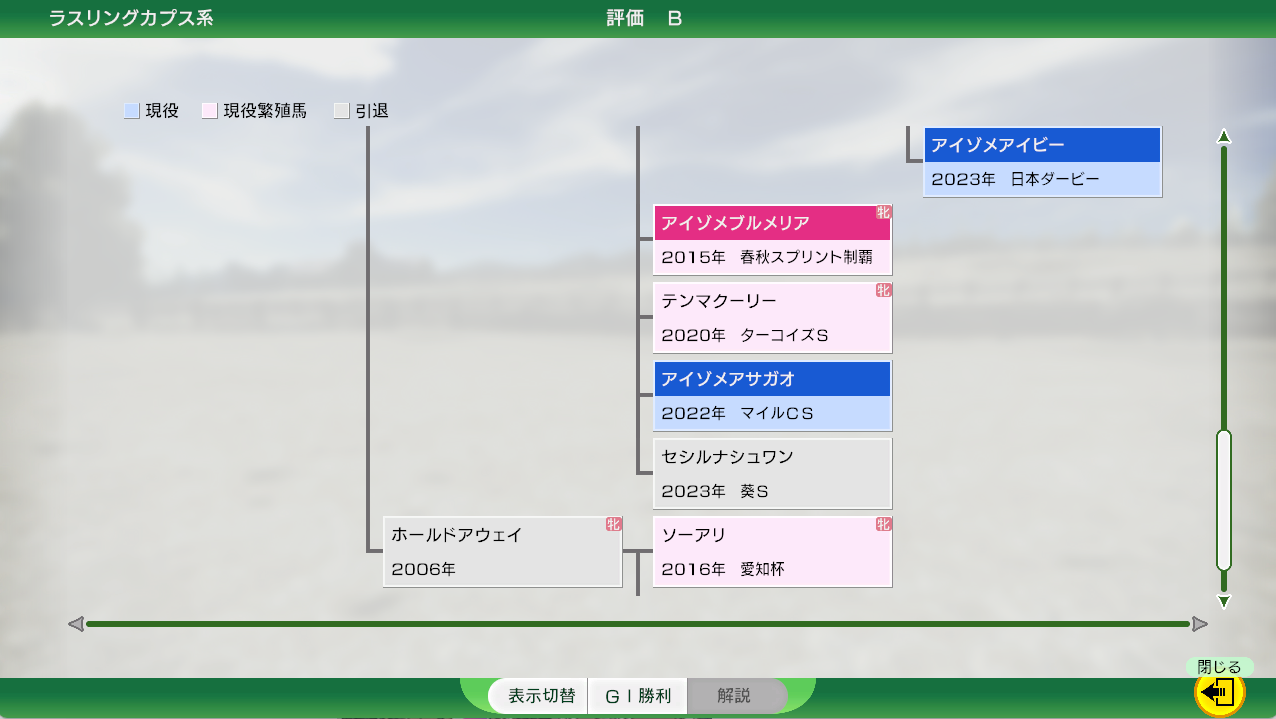This screenshot has width=1276, height=719.
Task: Select the アイゾメアサガオ horse card
Action: [x=771, y=396]
